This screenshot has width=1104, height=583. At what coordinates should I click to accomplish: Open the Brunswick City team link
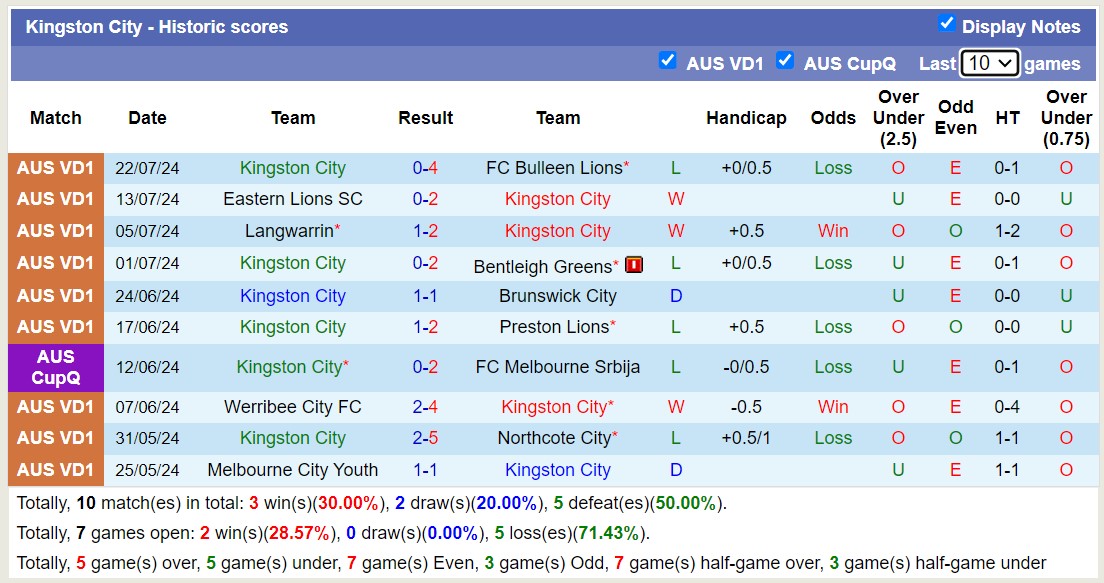557,295
